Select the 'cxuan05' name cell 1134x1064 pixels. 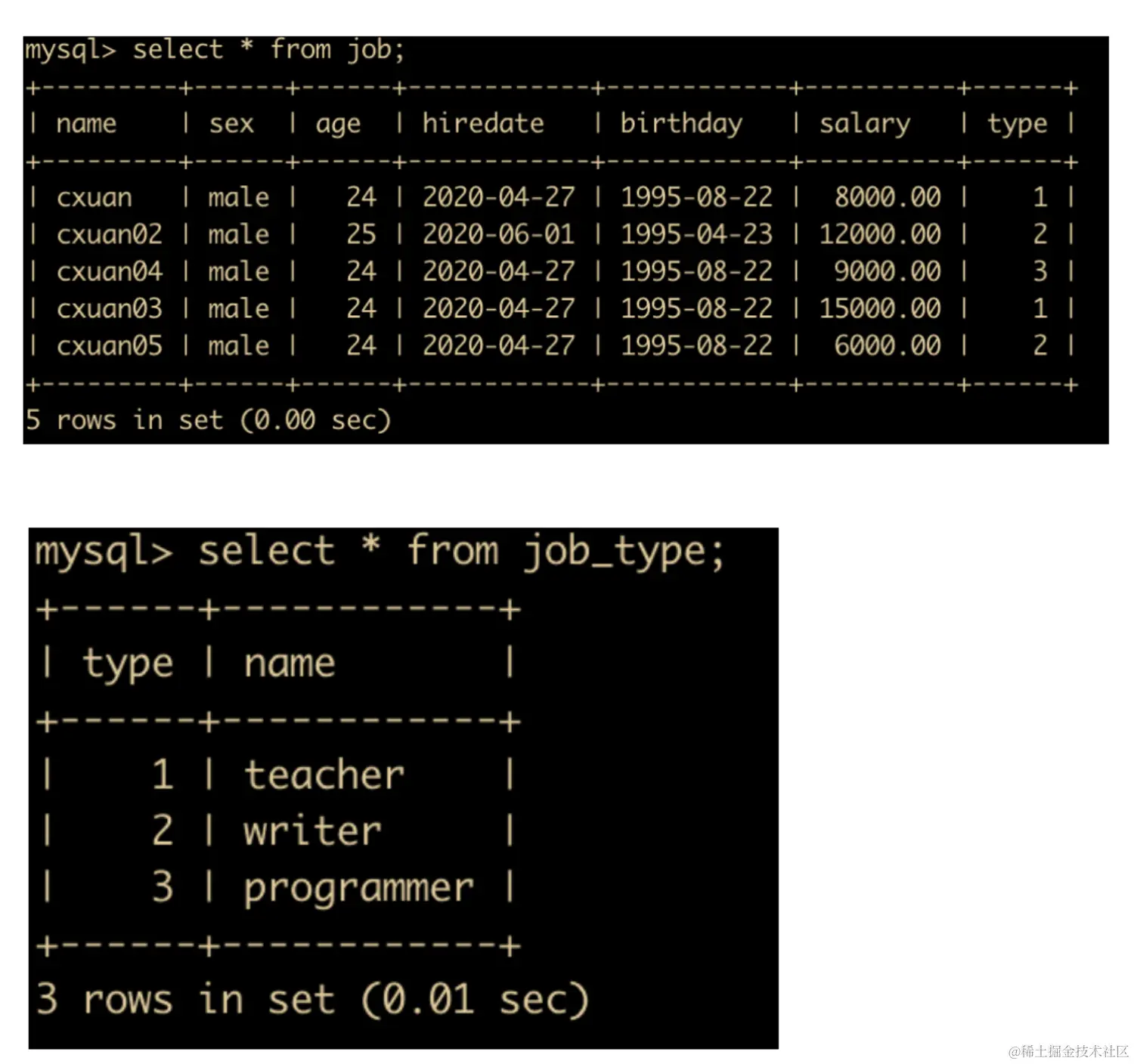110,345
